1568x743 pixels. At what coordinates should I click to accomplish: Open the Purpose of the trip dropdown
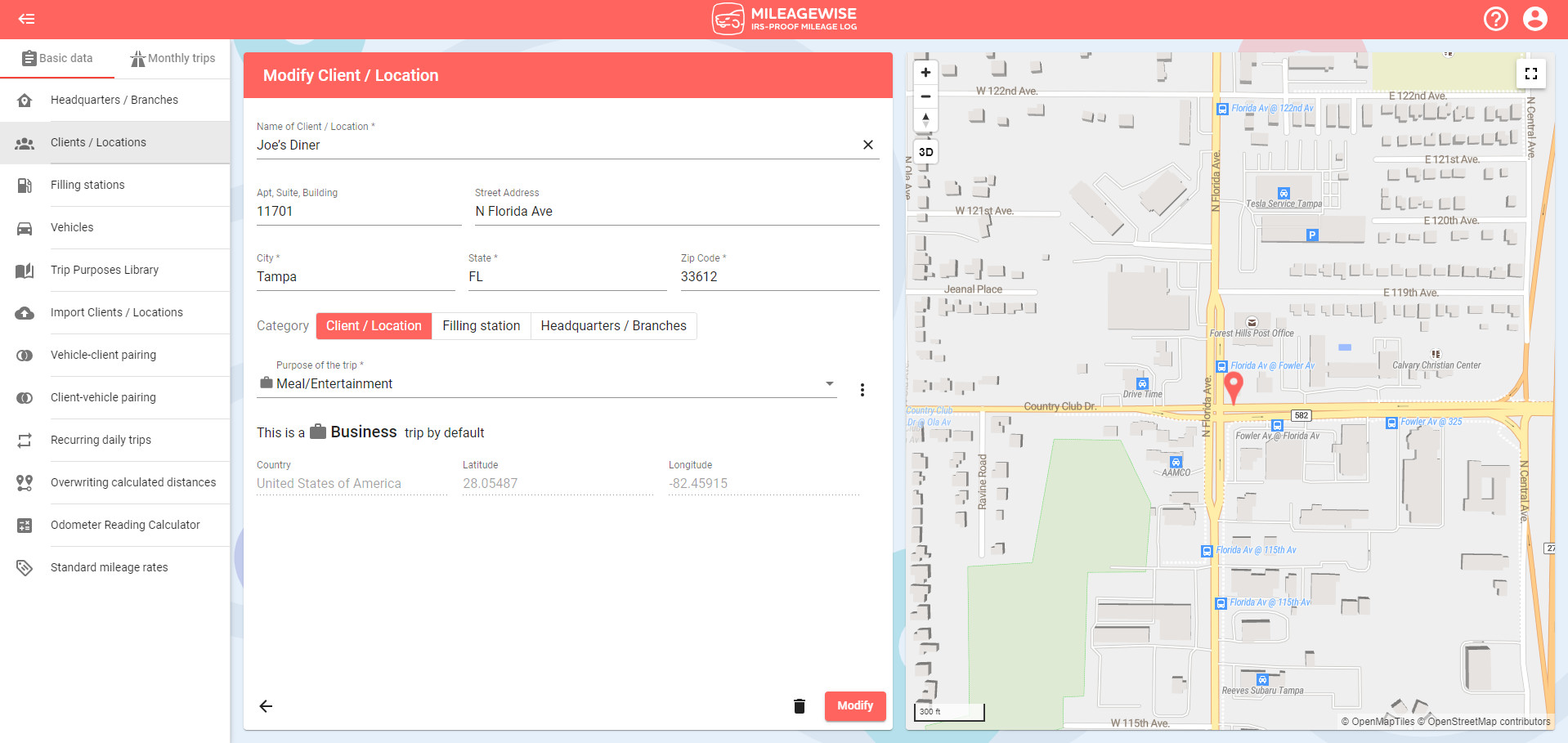click(547, 383)
